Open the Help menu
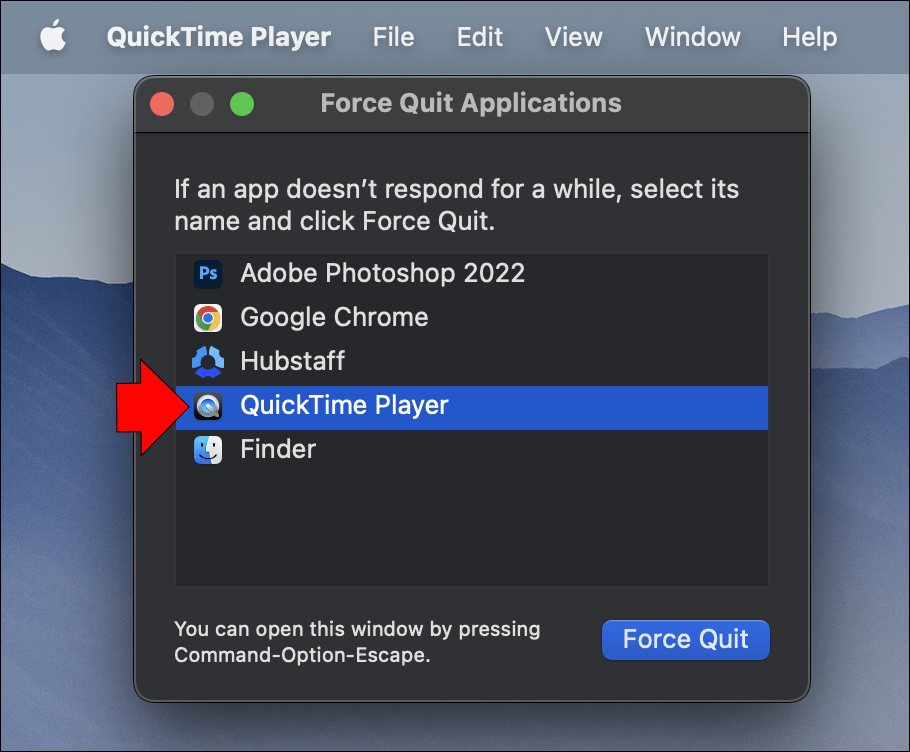Image resolution: width=910 pixels, height=752 pixels. pos(809,37)
